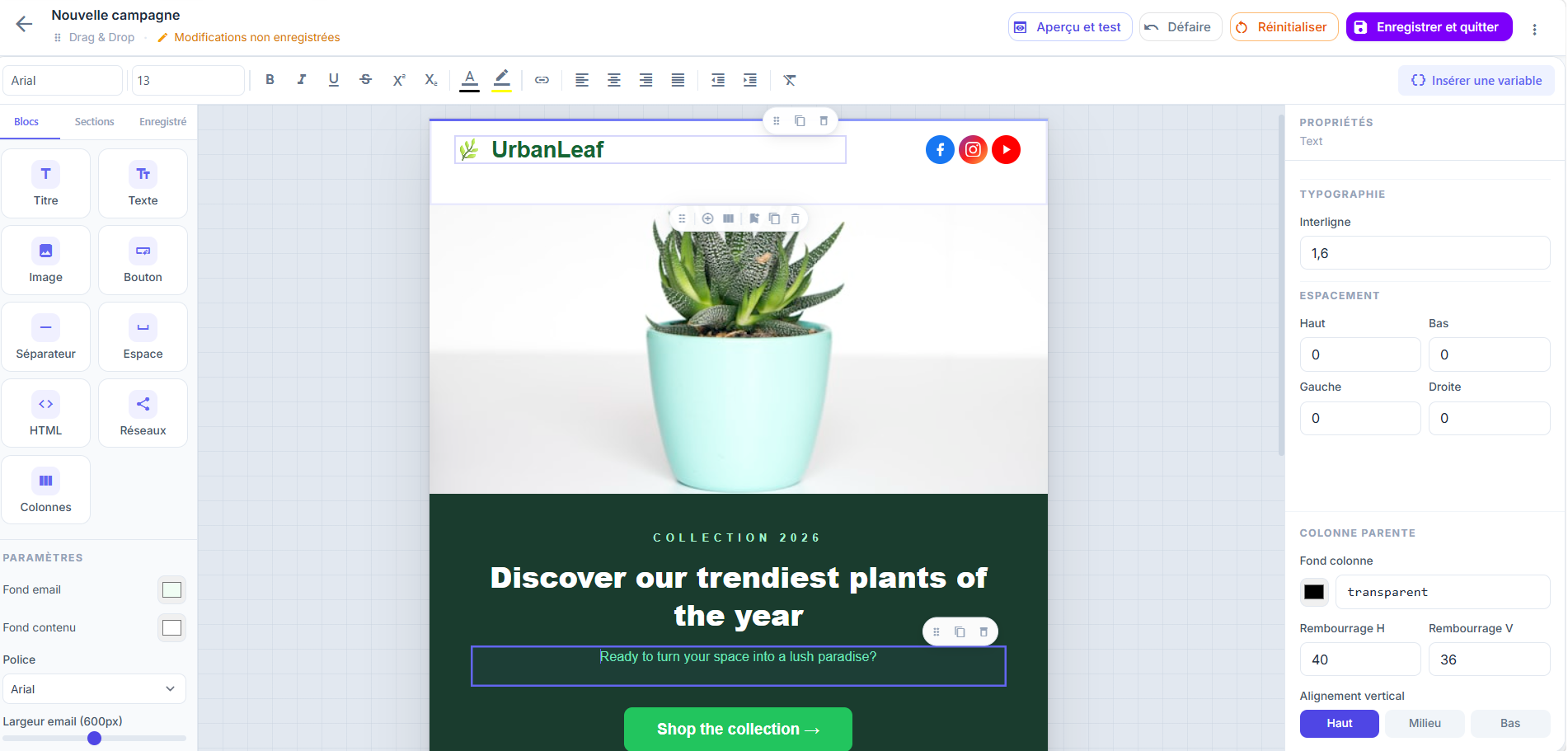Open Aperçu et test preview

coord(1070,27)
